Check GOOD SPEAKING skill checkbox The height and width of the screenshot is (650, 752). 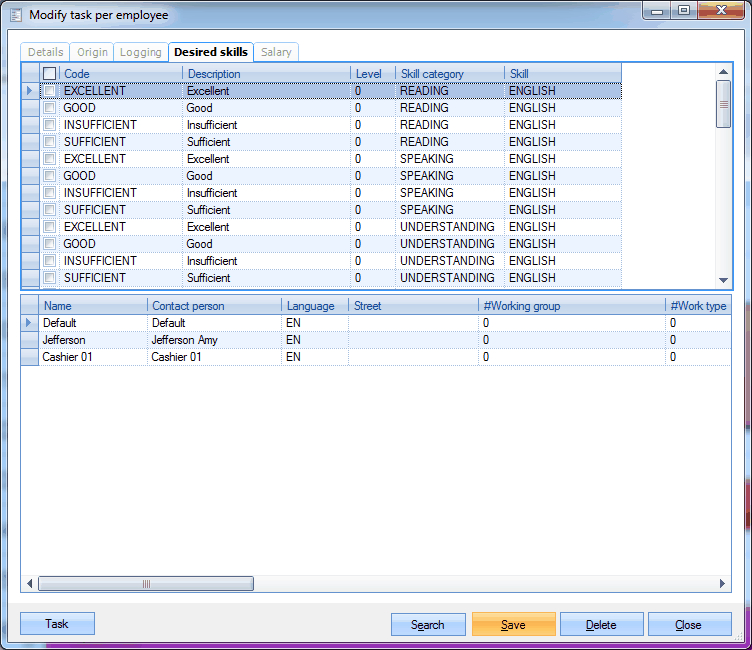[x=49, y=176]
